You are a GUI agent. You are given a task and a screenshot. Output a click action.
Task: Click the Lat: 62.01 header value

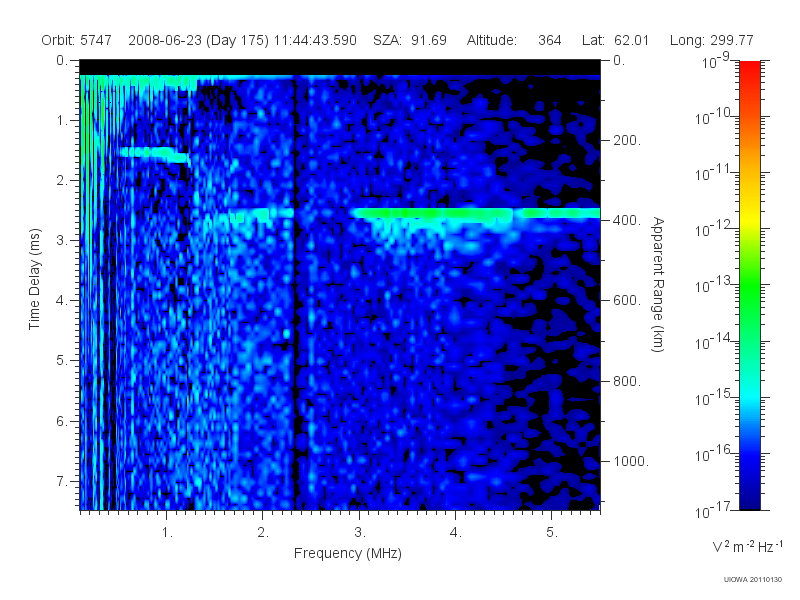pos(615,40)
